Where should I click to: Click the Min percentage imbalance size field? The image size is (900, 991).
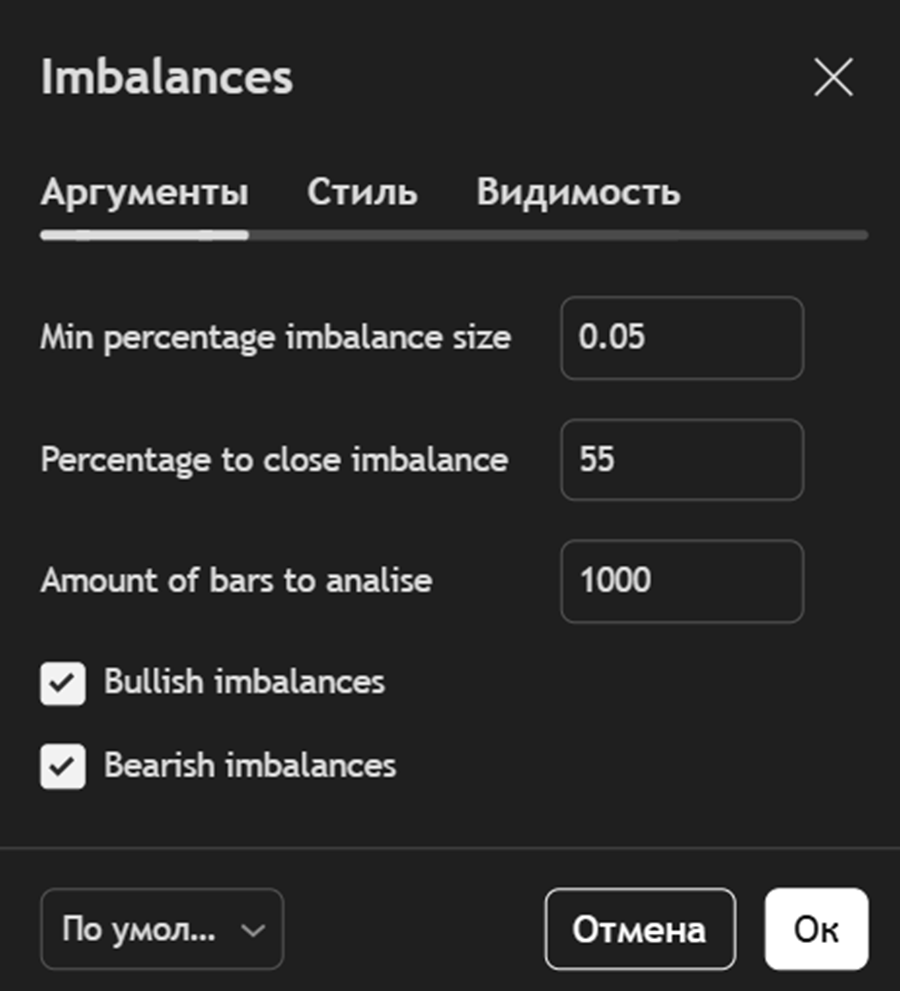point(681,338)
